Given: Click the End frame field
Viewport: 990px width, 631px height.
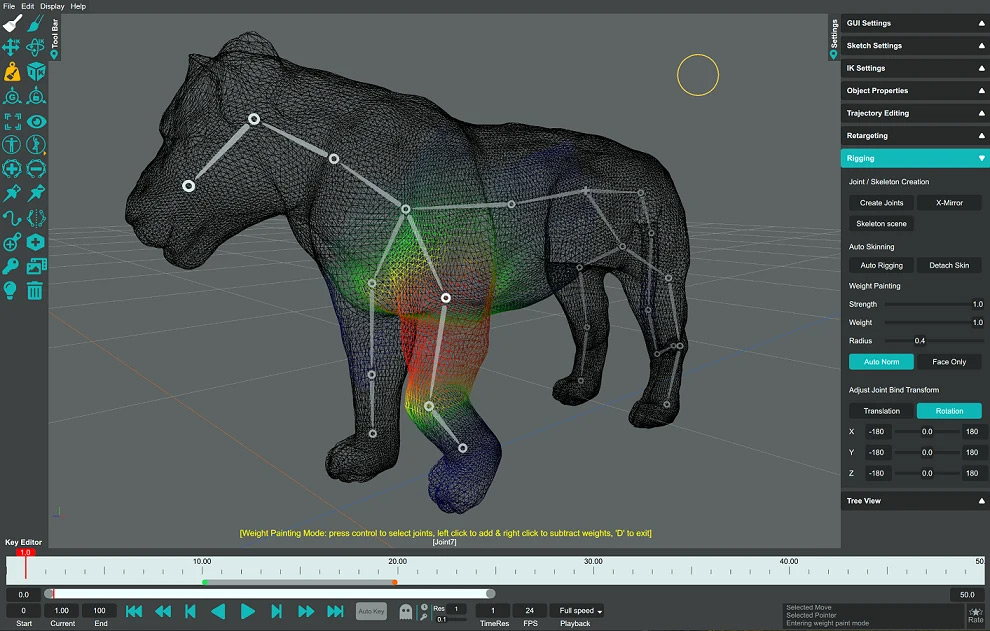Looking at the screenshot, I should (100, 611).
